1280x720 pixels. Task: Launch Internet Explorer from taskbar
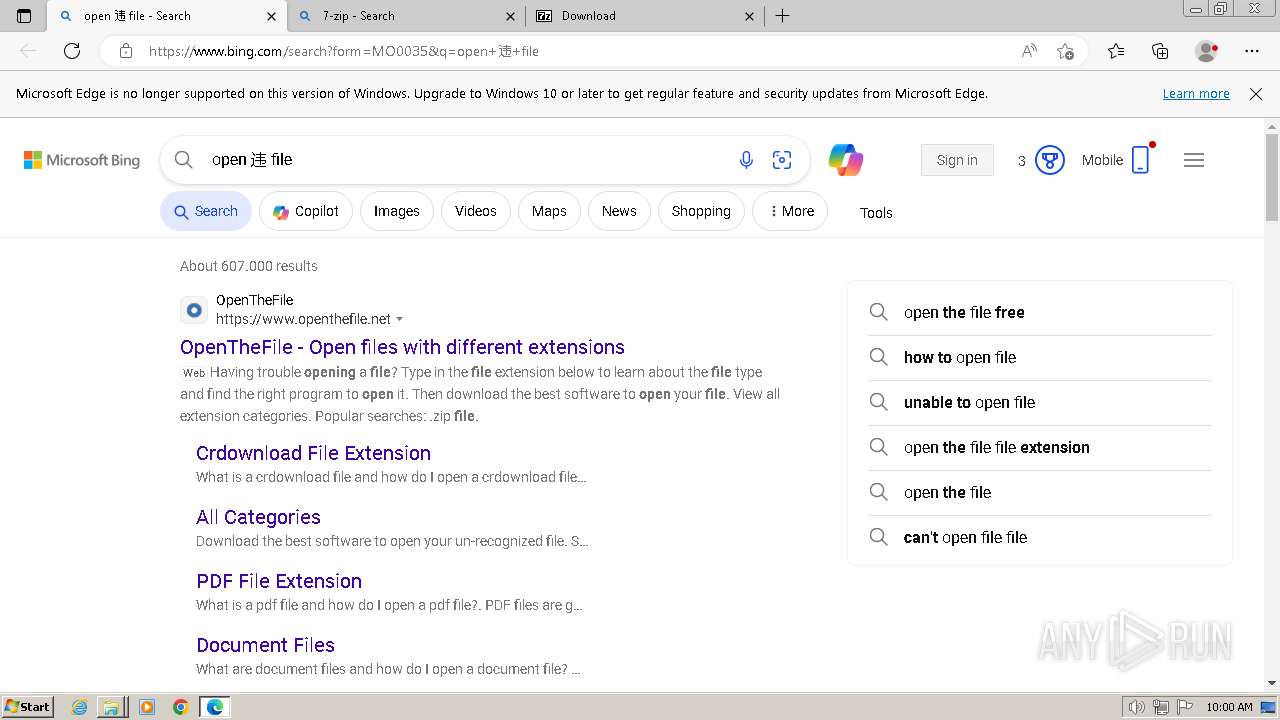tap(80, 707)
